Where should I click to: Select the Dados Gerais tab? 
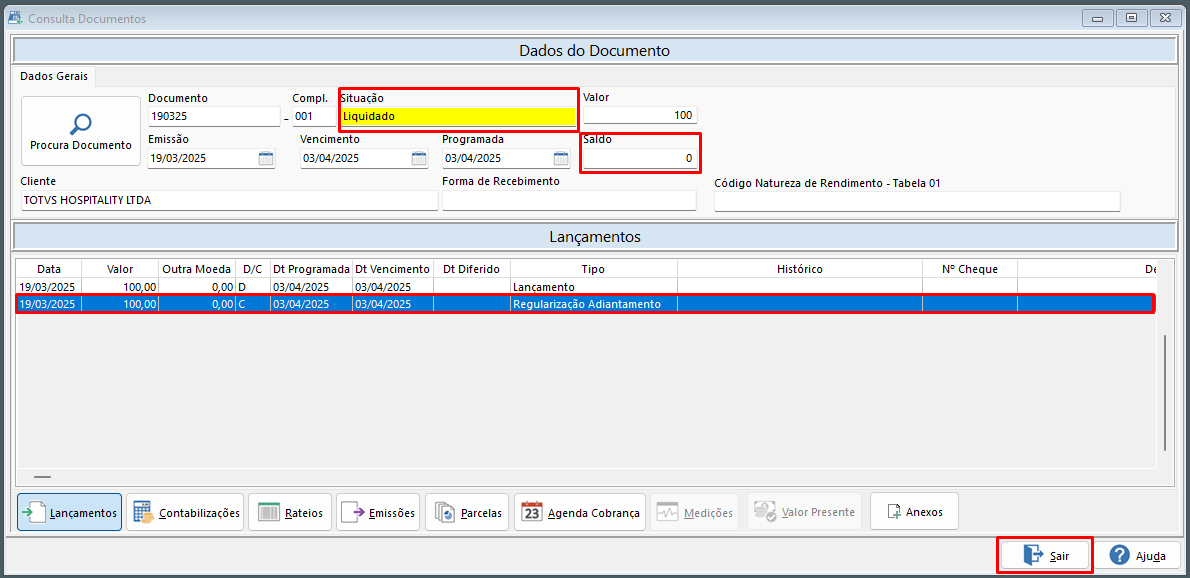(54, 77)
